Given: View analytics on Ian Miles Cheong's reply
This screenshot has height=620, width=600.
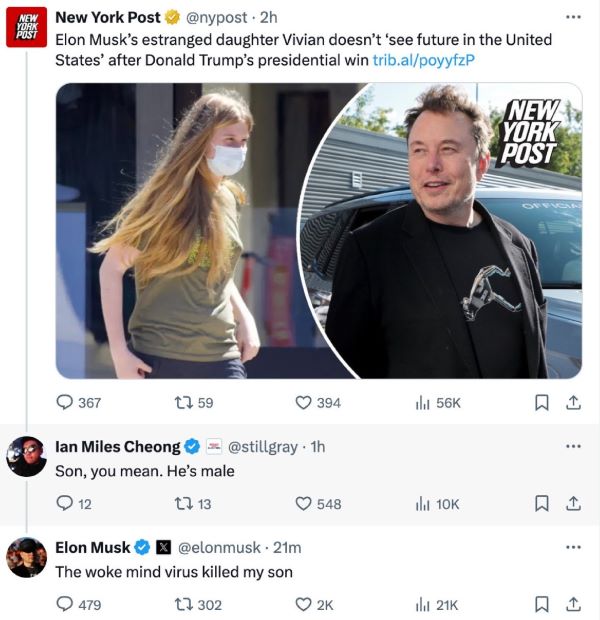Looking at the screenshot, I should pos(423,504).
